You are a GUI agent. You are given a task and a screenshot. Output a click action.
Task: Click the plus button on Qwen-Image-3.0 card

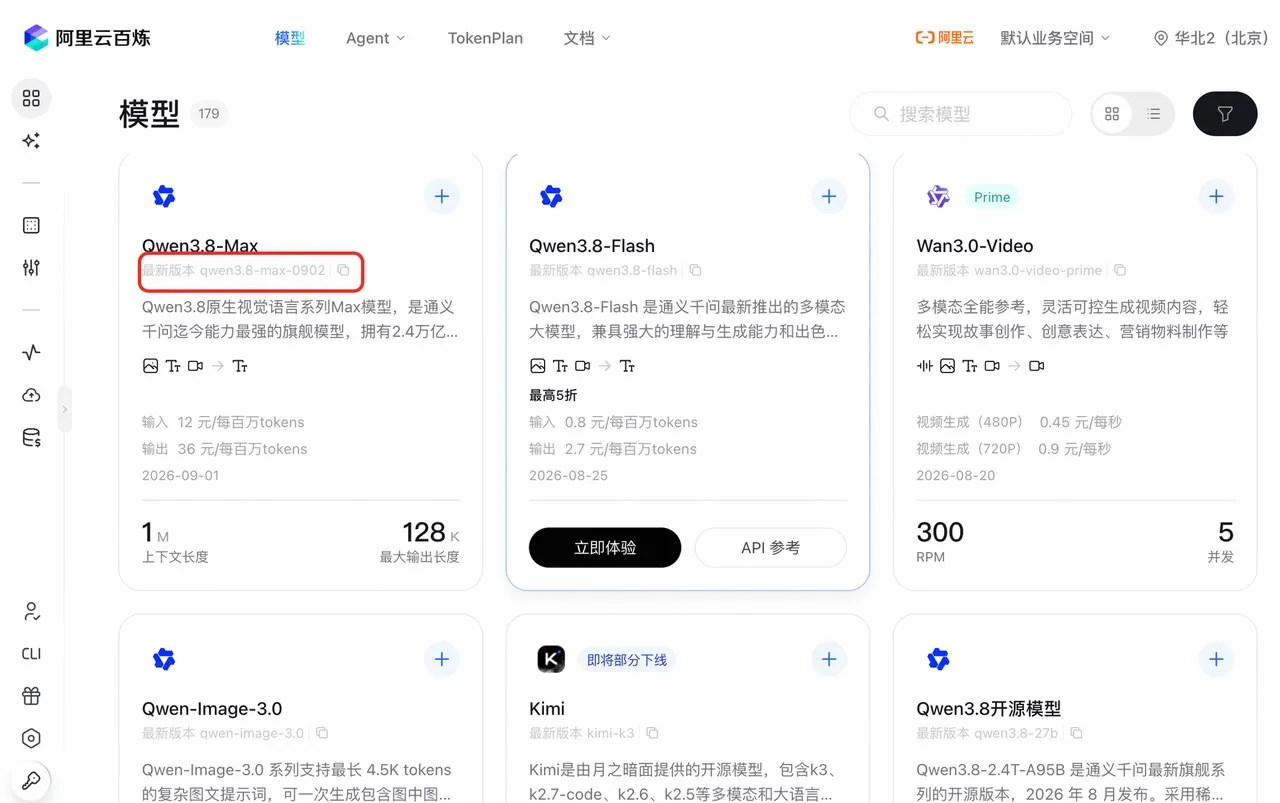(x=442, y=659)
